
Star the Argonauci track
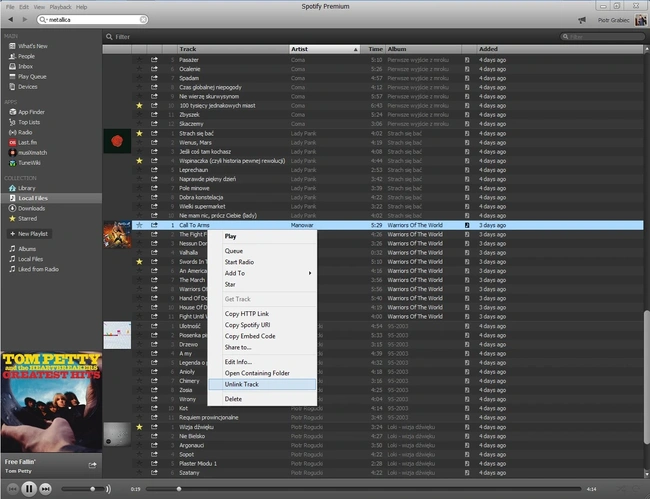[x=139, y=445]
